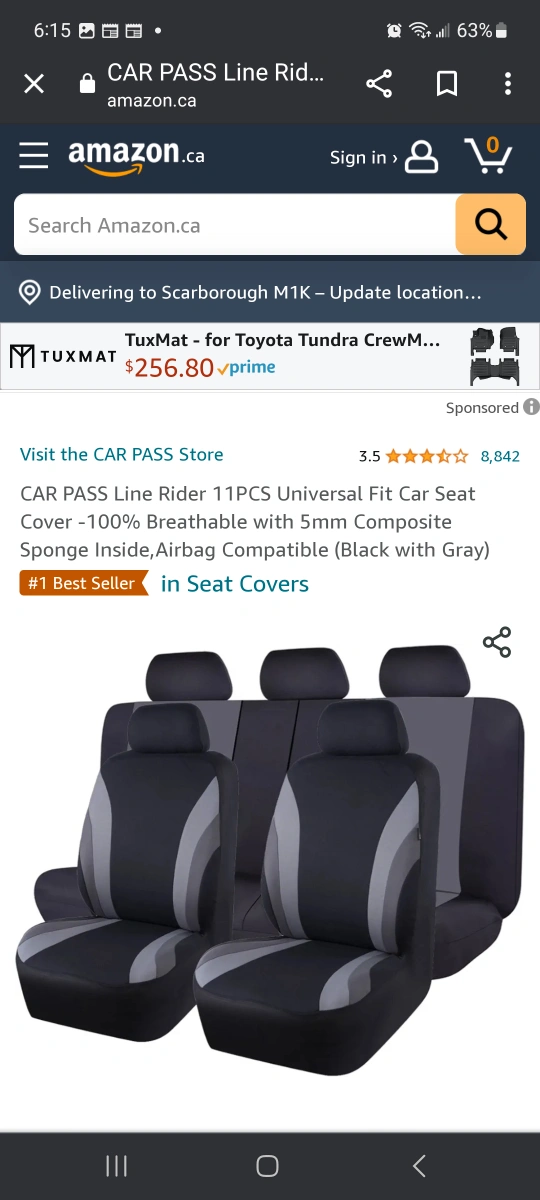Tap the orange search magnifier button

(490, 225)
